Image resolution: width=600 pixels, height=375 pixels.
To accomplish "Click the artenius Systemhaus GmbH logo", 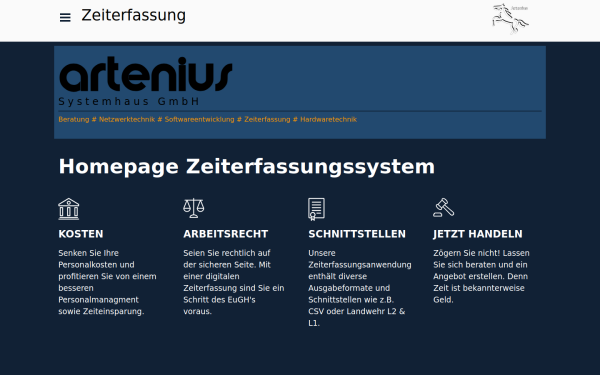I will tap(146, 81).
